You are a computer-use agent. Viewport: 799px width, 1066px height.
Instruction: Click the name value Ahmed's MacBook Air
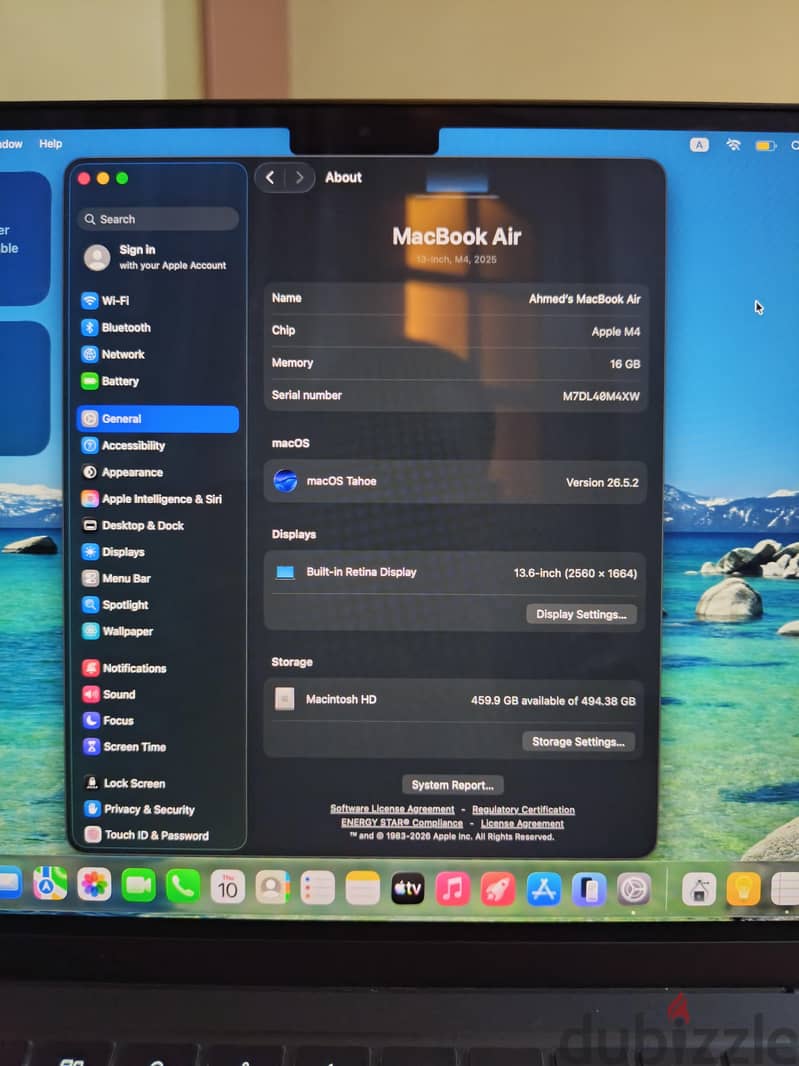click(585, 299)
